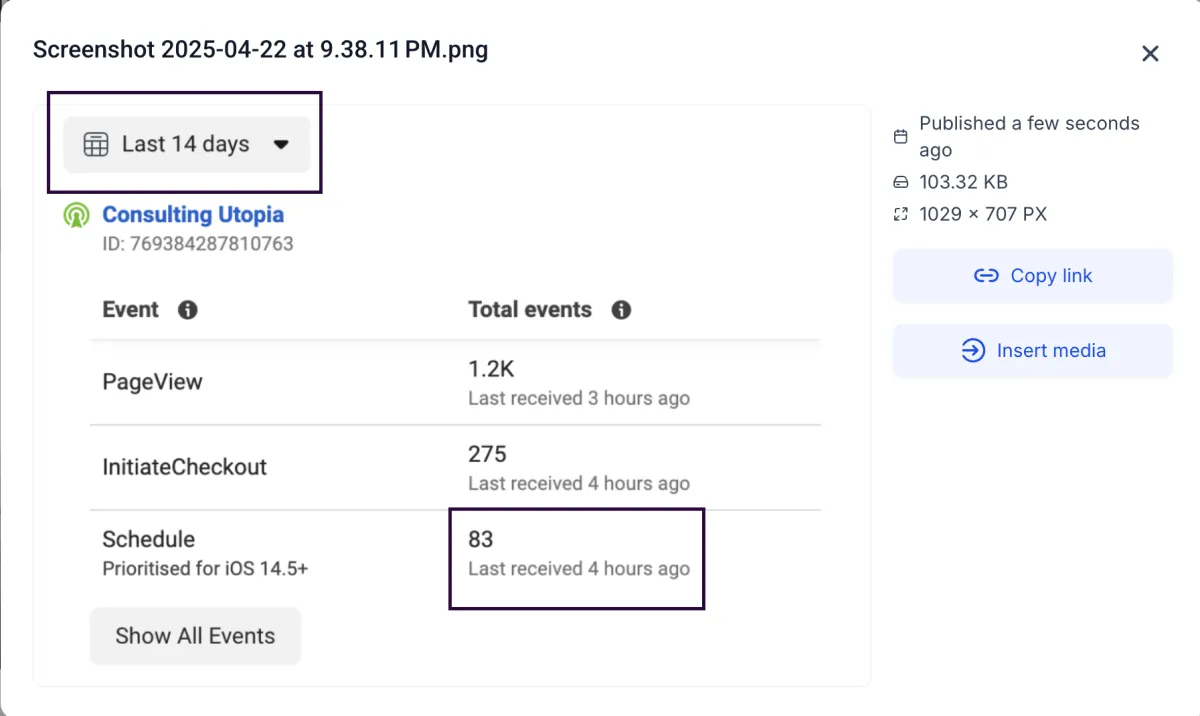Click the Insert media button
Screen dimensions: 1200x716
[x=1032, y=351]
